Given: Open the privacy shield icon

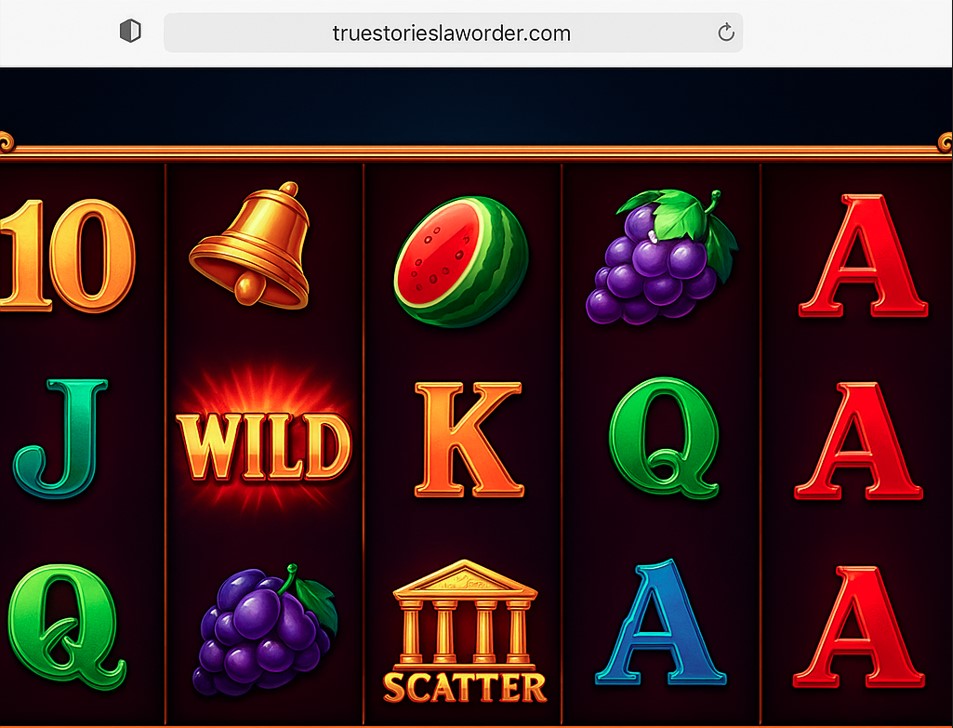Looking at the screenshot, I should point(130,31).
